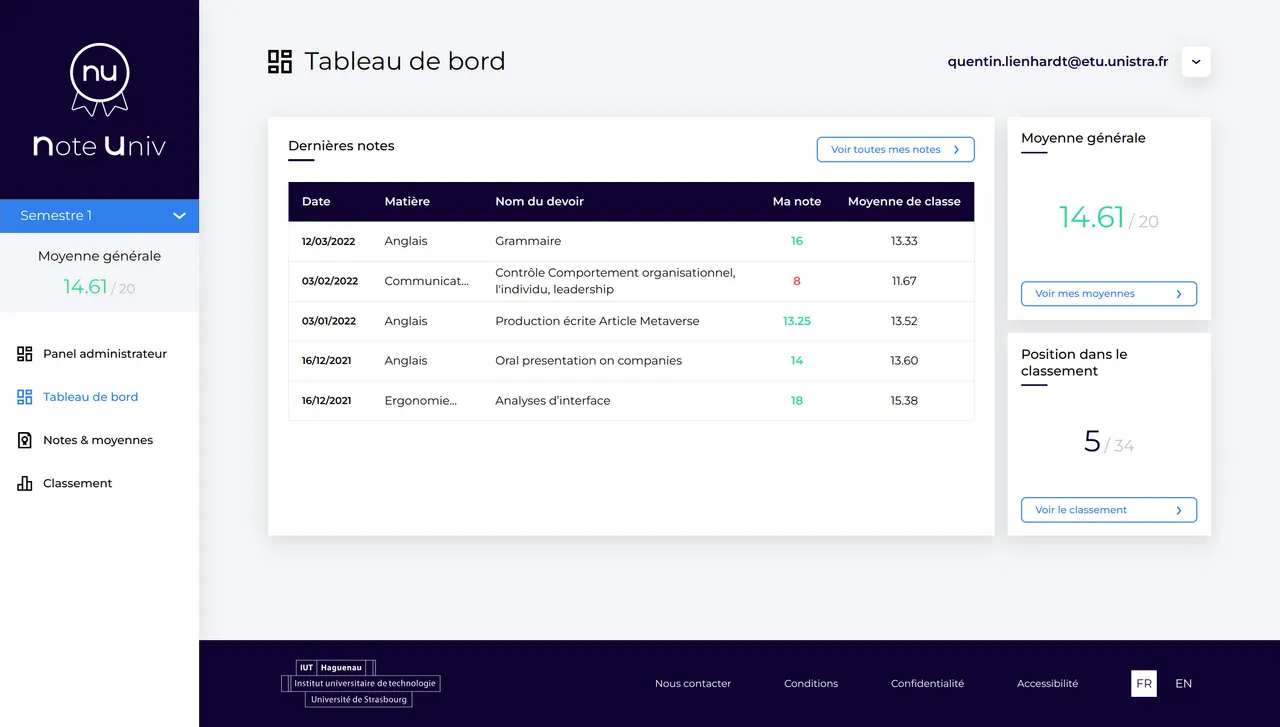Click Production écrite Article Metaverse
1280x727 pixels.
pyautogui.click(x=597, y=321)
